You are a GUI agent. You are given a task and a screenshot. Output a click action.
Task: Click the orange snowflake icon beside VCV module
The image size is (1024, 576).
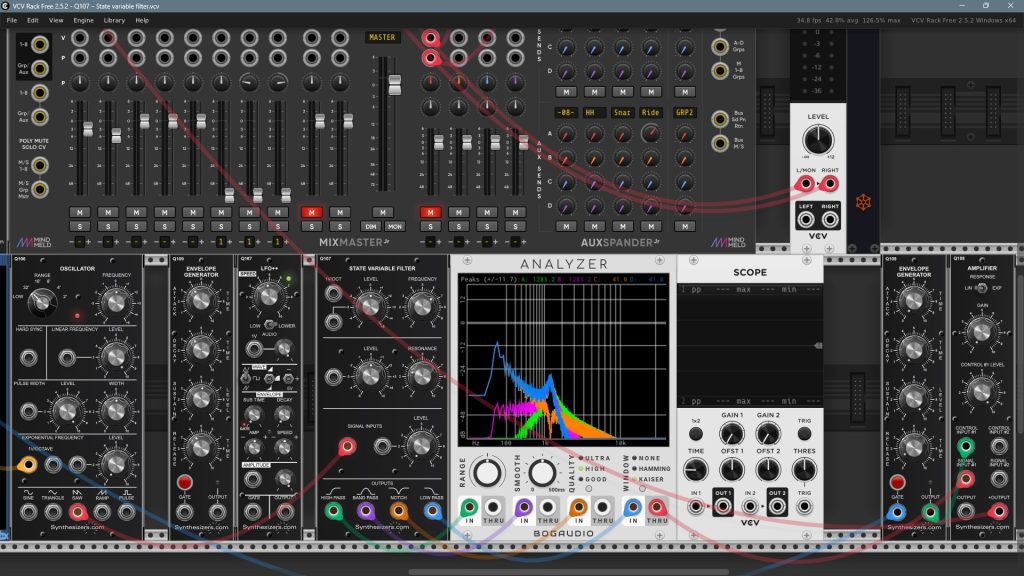(863, 202)
